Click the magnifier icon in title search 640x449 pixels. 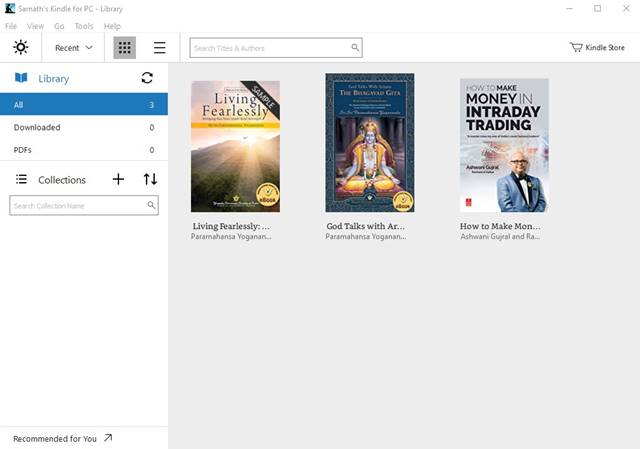(355, 48)
